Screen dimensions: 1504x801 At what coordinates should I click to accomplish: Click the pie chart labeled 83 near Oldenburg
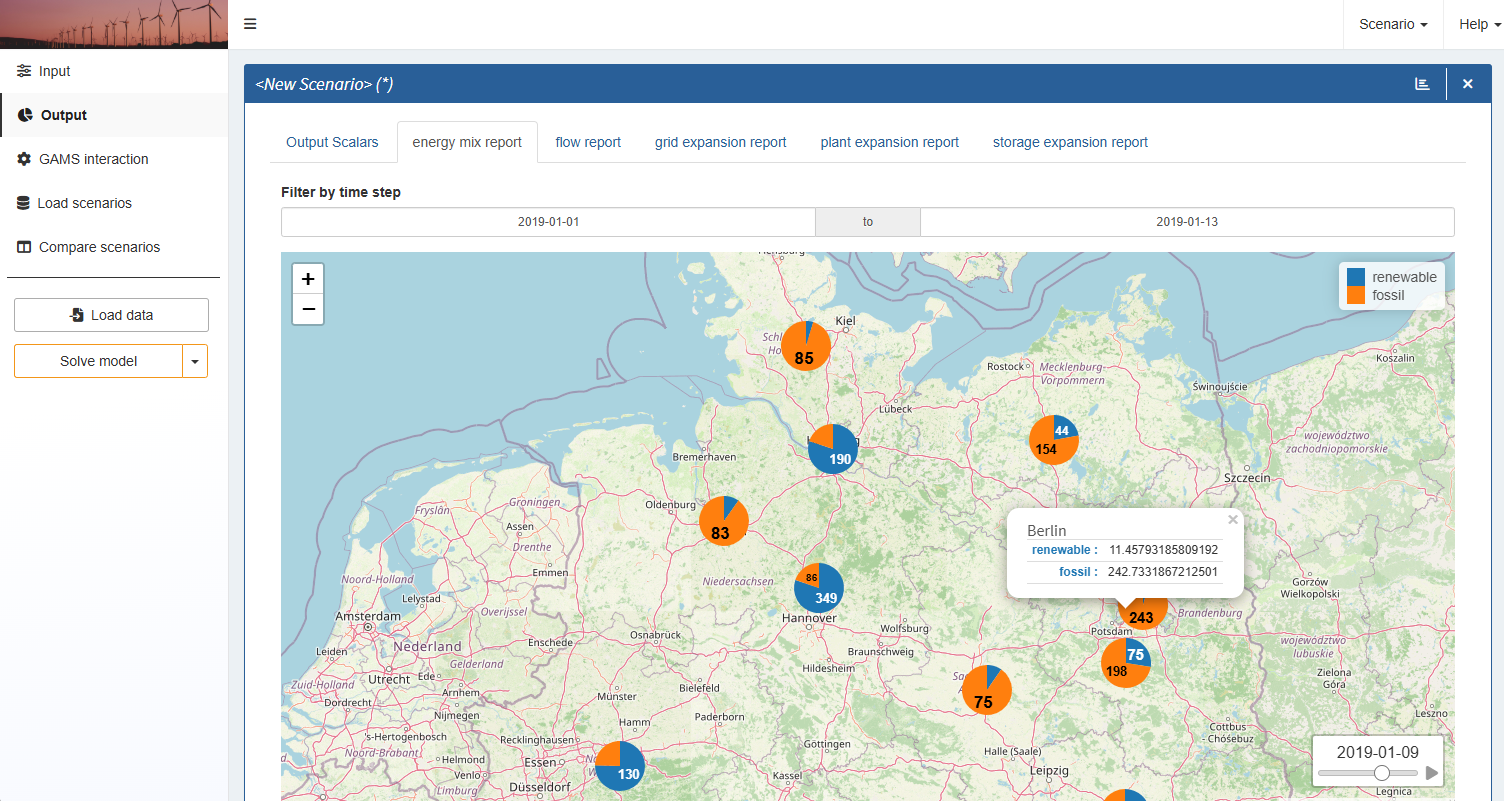coord(724,521)
